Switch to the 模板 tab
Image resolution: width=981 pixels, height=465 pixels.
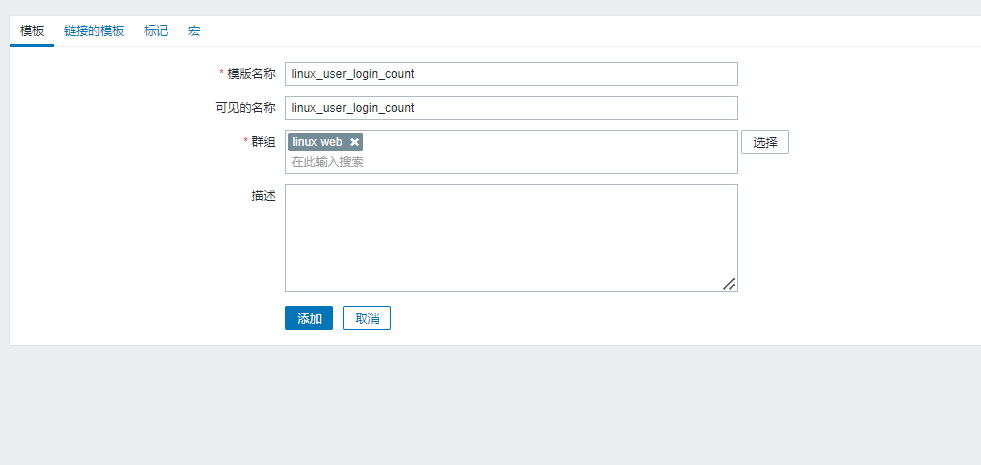[32, 31]
